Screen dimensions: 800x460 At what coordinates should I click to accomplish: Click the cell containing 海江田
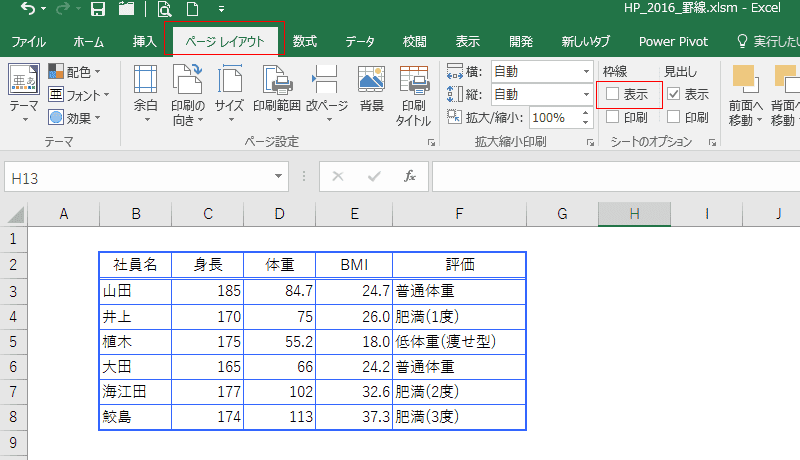[x=136, y=392]
